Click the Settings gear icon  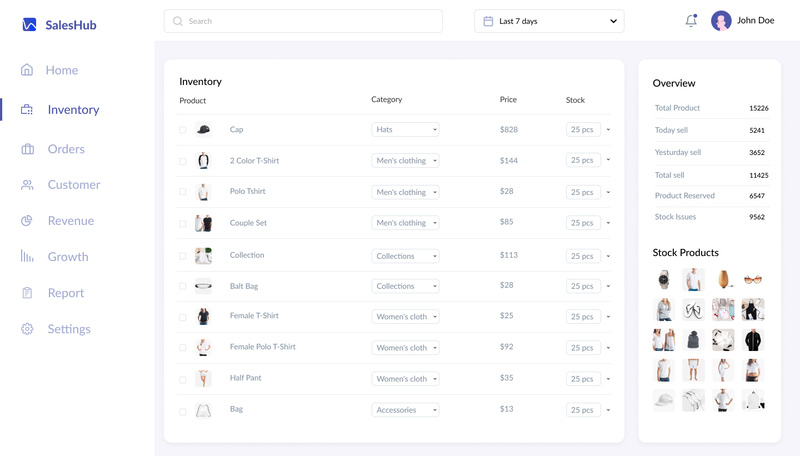(x=27, y=329)
